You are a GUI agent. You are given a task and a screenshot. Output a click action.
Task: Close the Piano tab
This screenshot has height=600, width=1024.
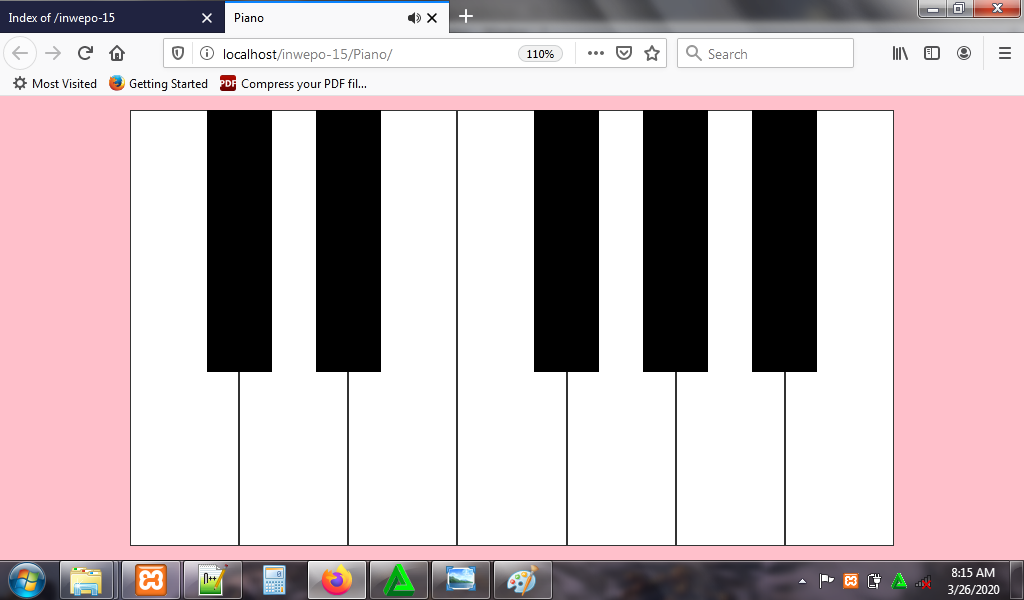(432, 18)
